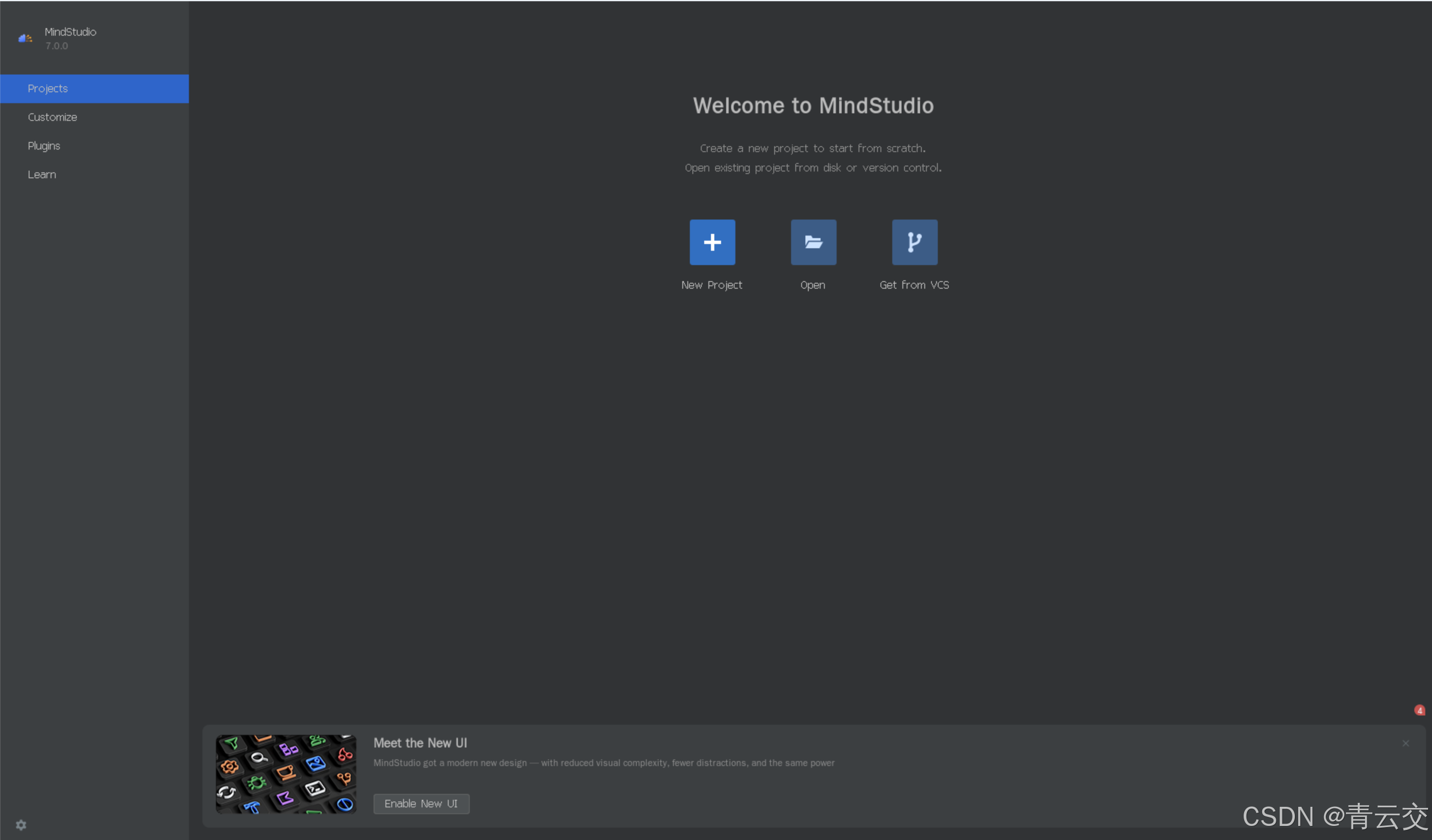Viewport: 1432px width, 840px height.
Task: Click the New Project plus icon
Action: tap(712, 242)
